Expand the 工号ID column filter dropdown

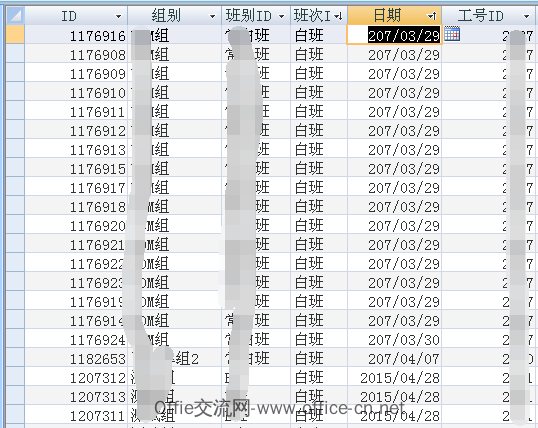(526, 16)
